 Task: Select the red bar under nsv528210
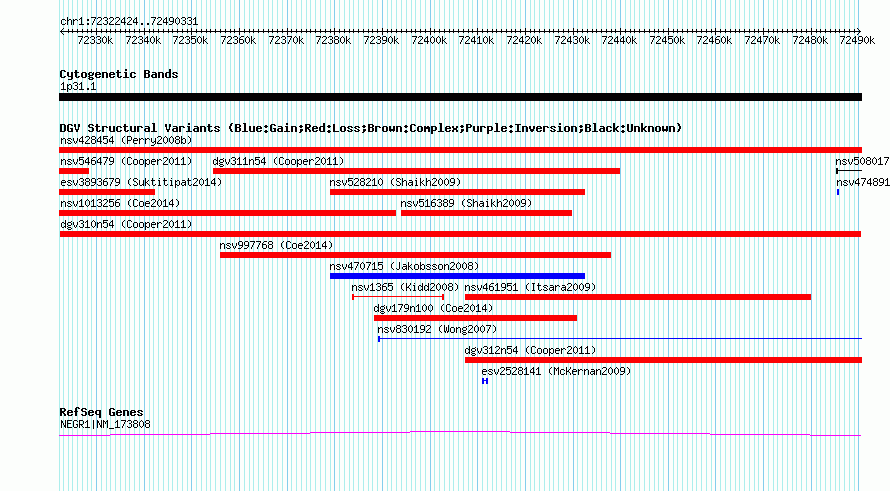tap(457, 192)
